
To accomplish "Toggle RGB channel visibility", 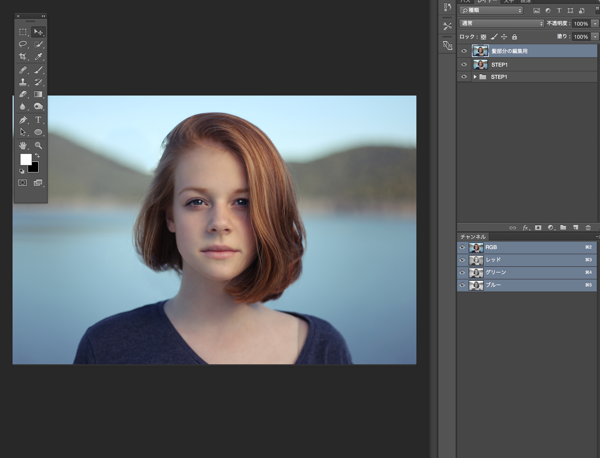I will coord(462,248).
